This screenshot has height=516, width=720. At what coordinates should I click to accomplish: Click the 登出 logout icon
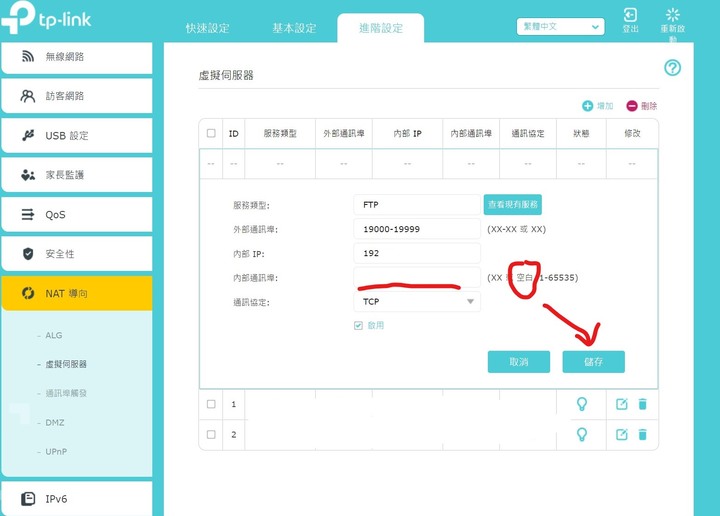click(630, 15)
